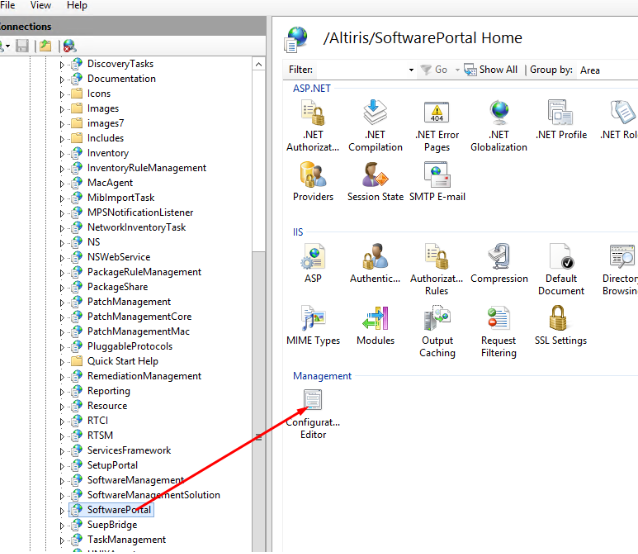Open the Output Caching feature

[437, 320]
